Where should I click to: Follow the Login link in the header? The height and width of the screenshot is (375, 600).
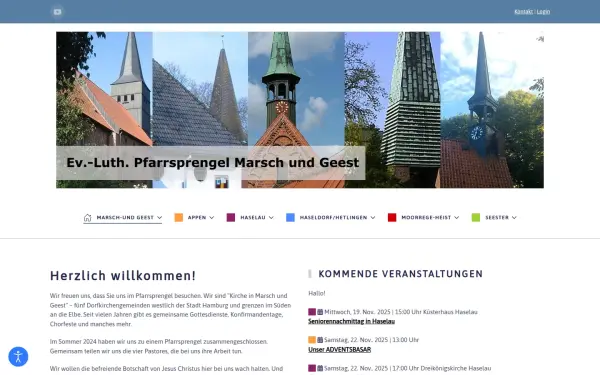[543, 12]
